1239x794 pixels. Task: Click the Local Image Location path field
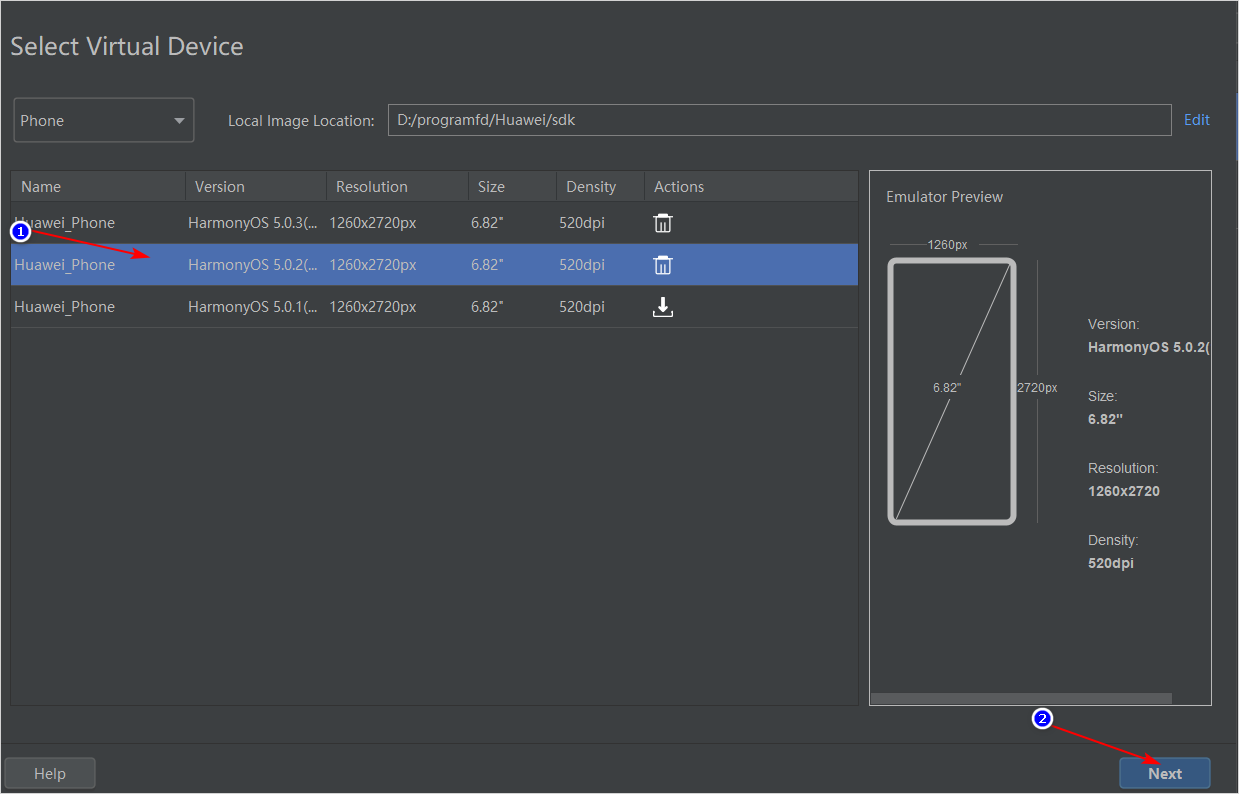779,120
